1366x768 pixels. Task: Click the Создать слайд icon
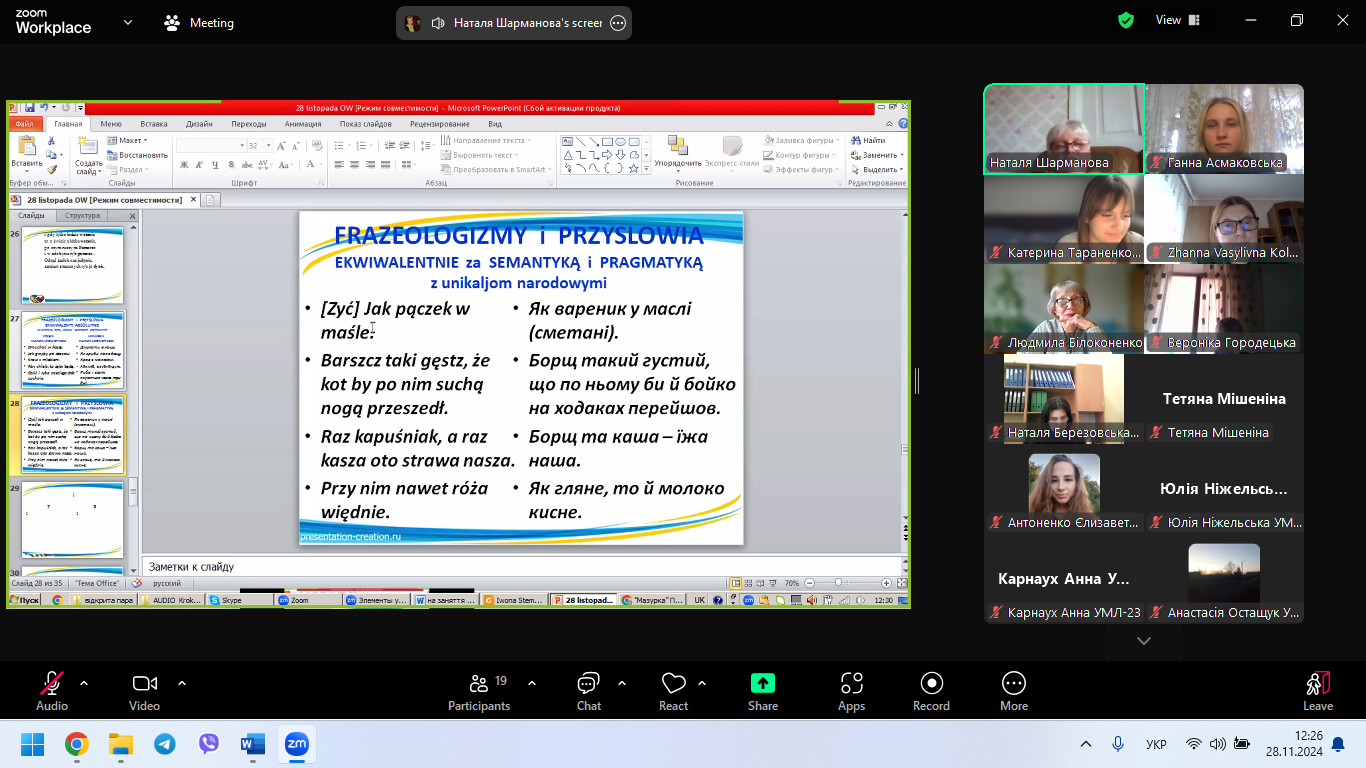(x=88, y=146)
